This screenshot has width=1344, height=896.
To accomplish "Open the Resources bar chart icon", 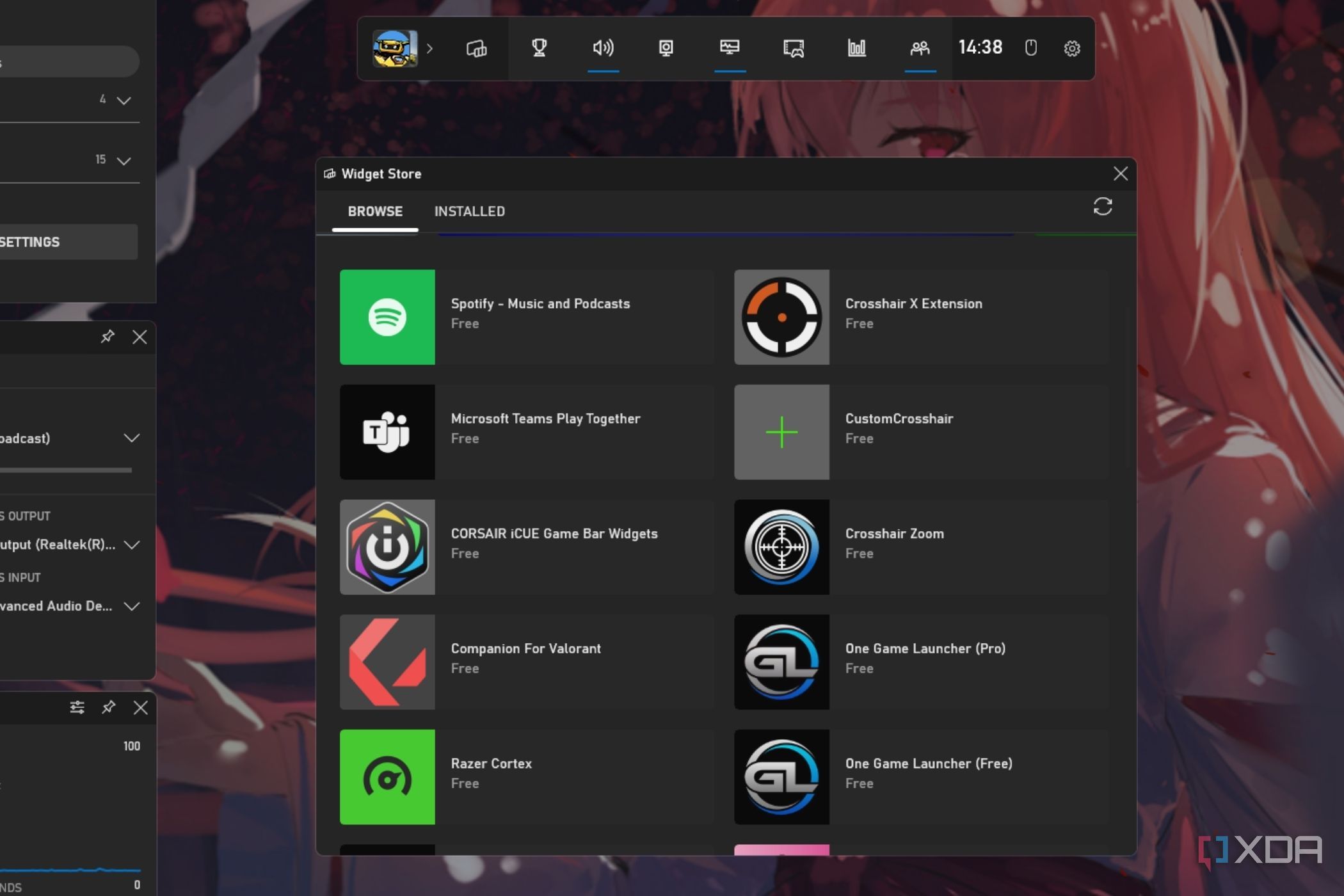I will click(856, 48).
